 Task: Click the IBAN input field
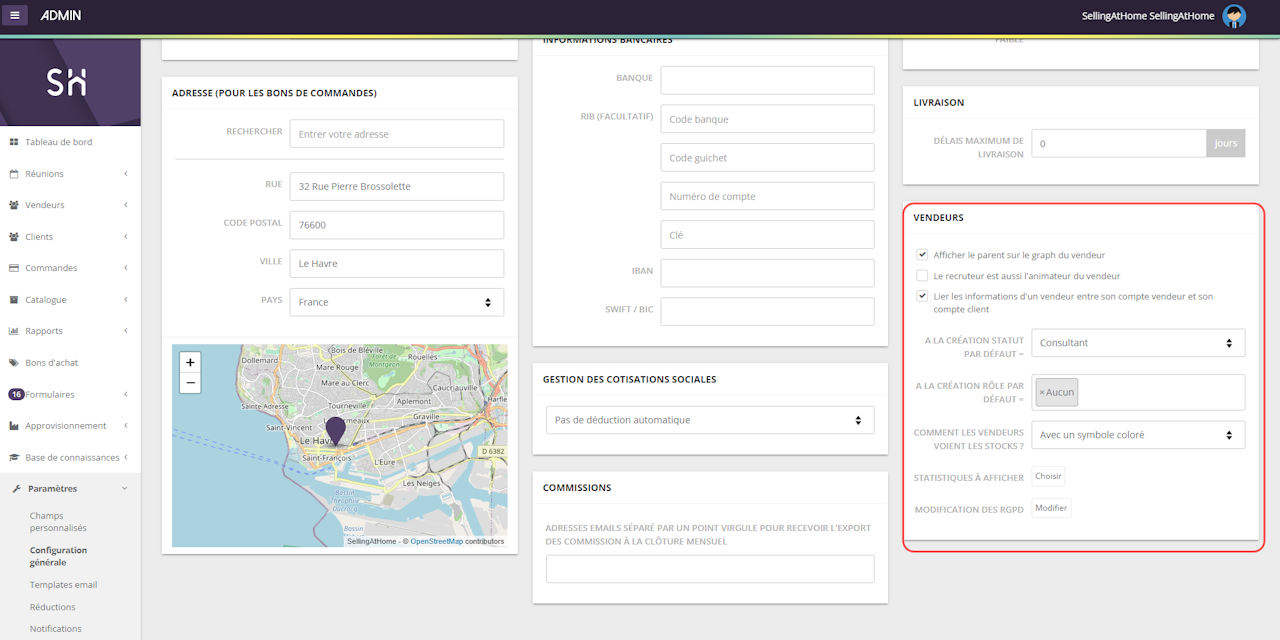[767, 273]
